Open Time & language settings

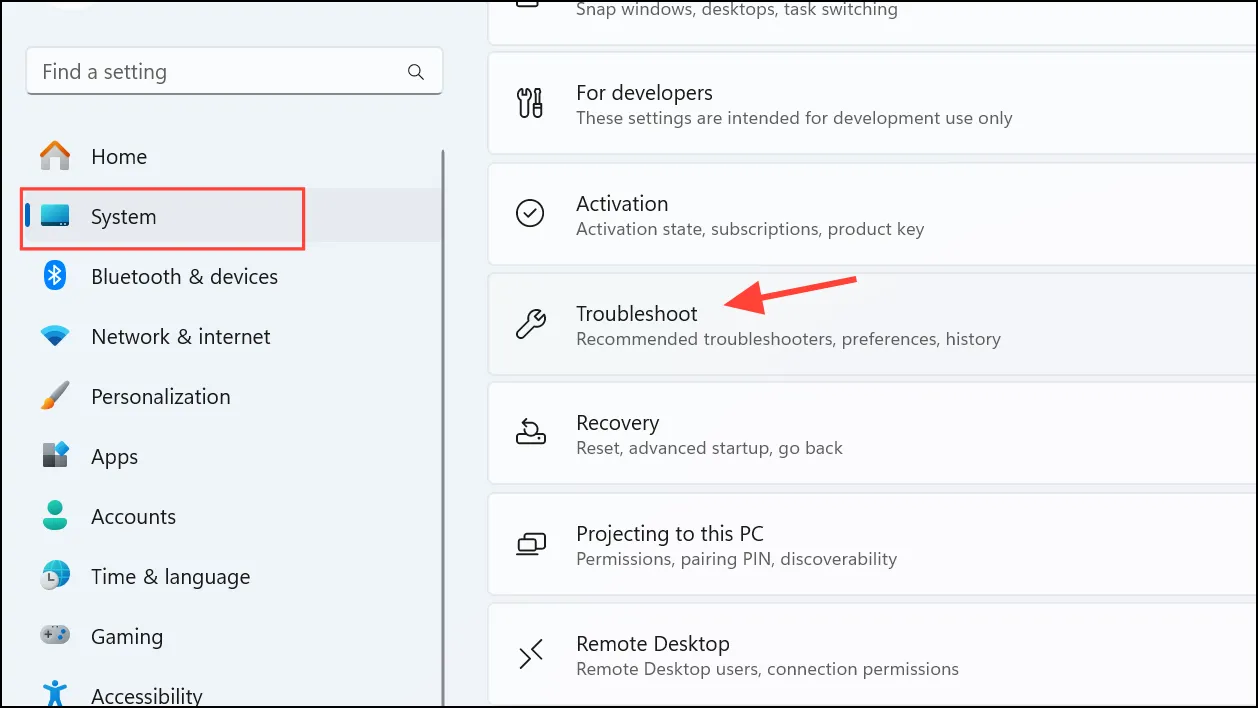tap(232, 576)
